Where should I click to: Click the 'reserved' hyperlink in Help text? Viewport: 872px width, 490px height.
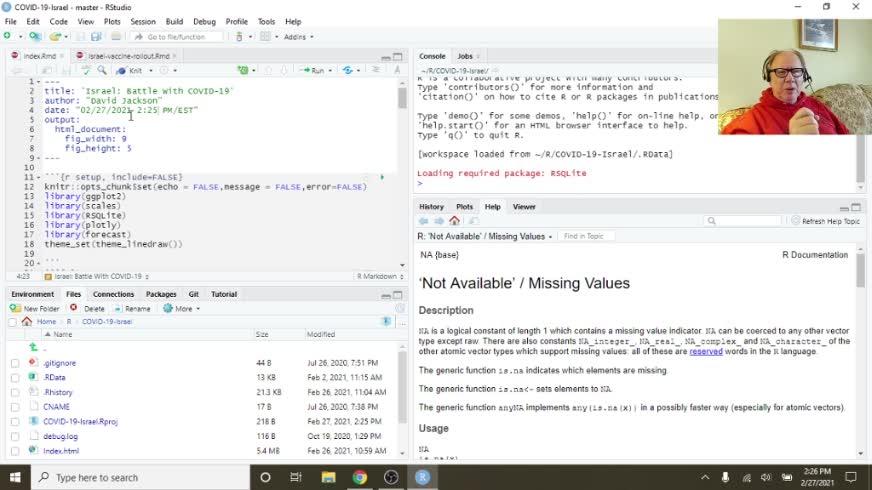click(706, 352)
